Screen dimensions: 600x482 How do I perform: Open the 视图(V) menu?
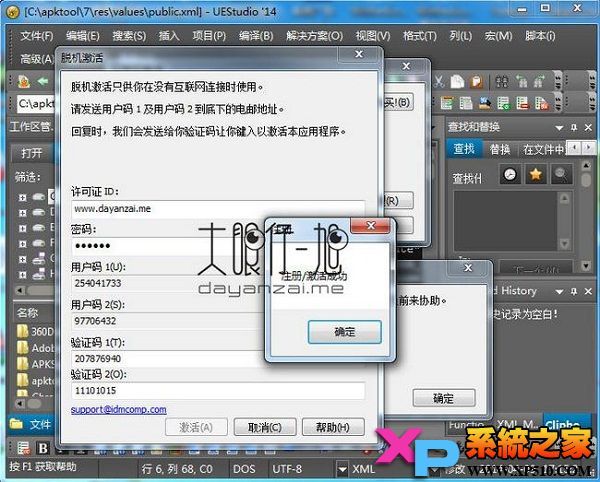(373, 36)
